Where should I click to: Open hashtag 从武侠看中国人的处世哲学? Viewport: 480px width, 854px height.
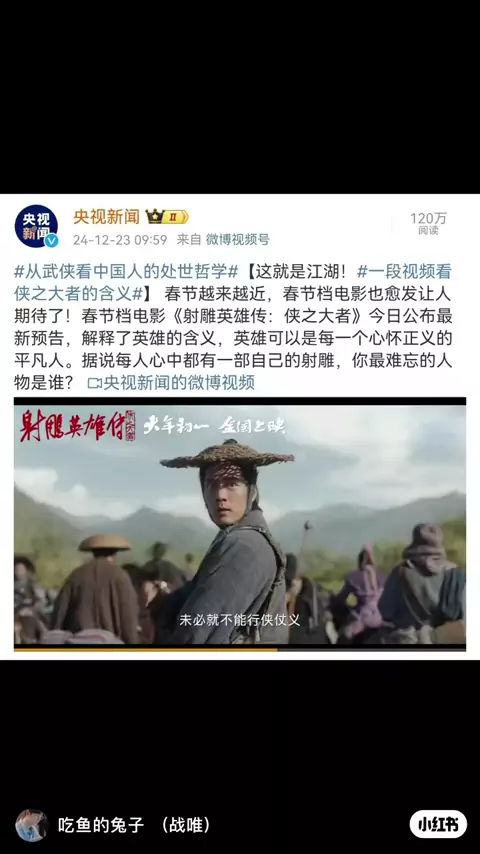(x=126, y=271)
